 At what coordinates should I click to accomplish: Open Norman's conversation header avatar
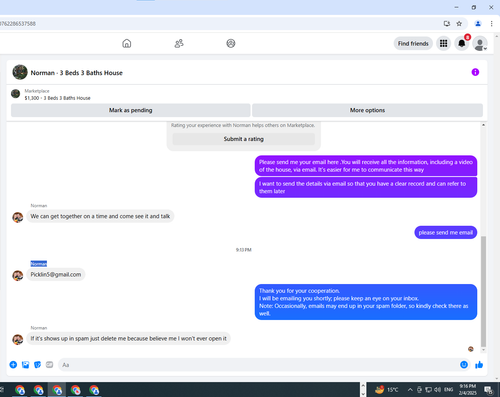click(20, 72)
